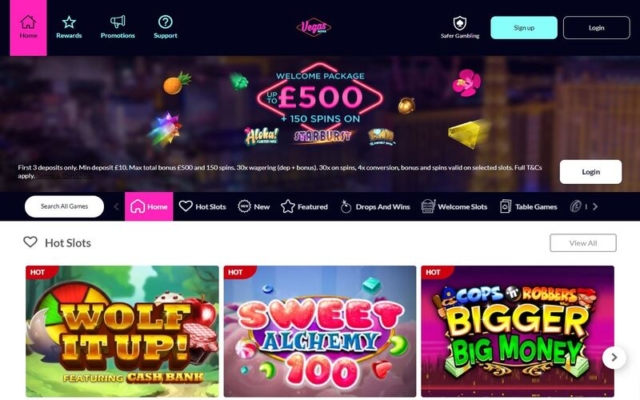
Task: Click the Safer Gambling shield icon
Action: pyautogui.click(x=460, y=23)
